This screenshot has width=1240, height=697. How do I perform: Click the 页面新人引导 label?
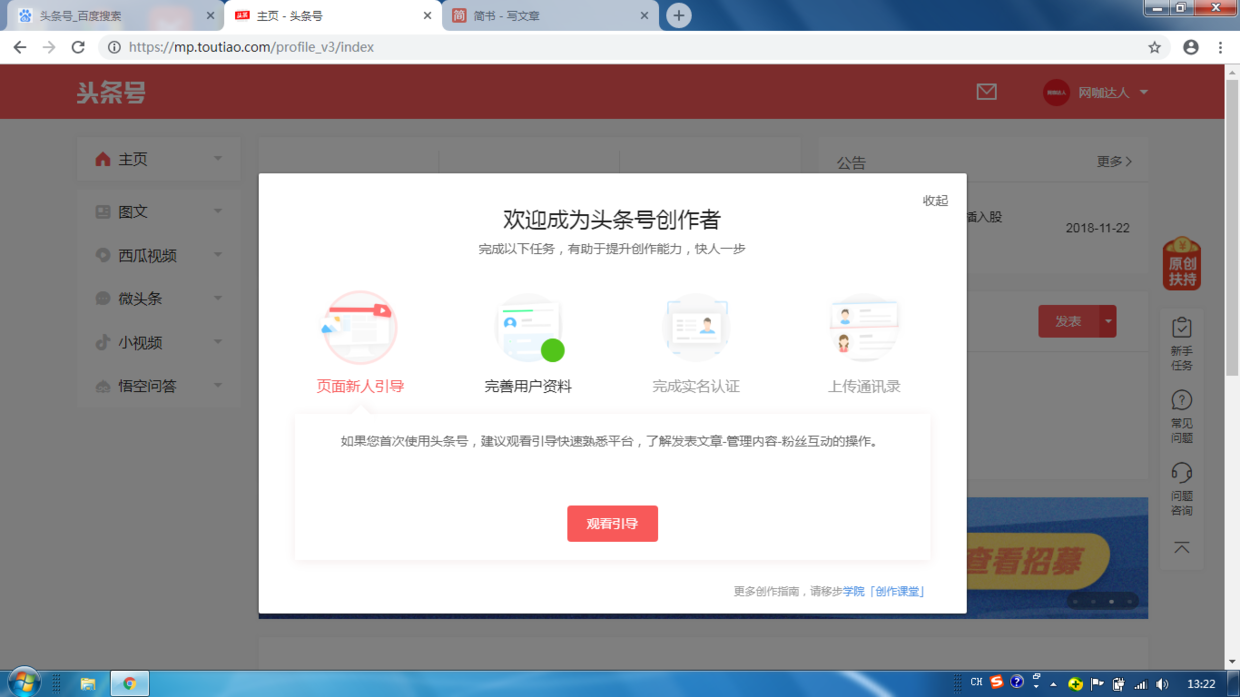360,386
